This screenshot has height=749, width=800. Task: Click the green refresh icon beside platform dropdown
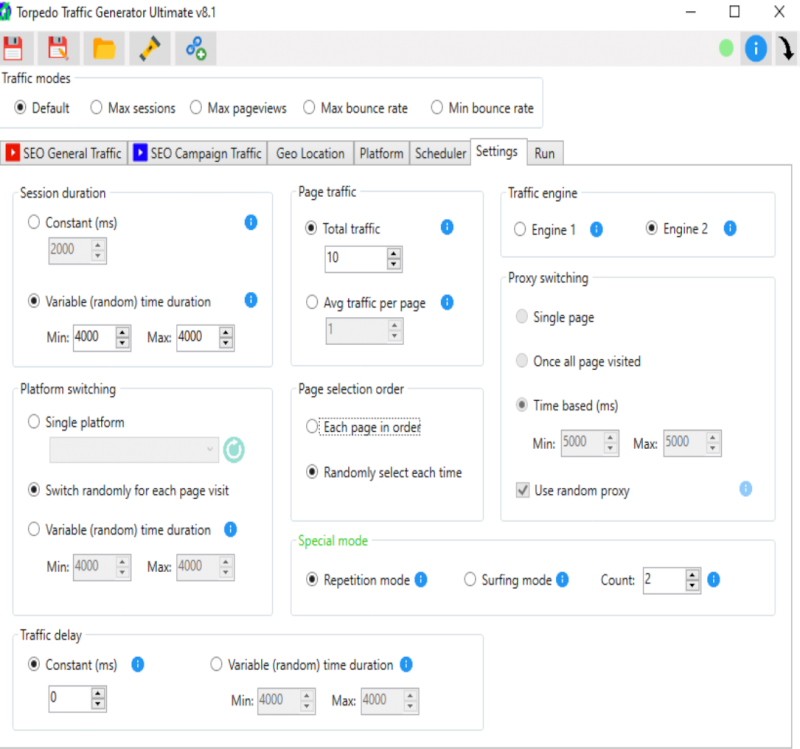[234, 450]
